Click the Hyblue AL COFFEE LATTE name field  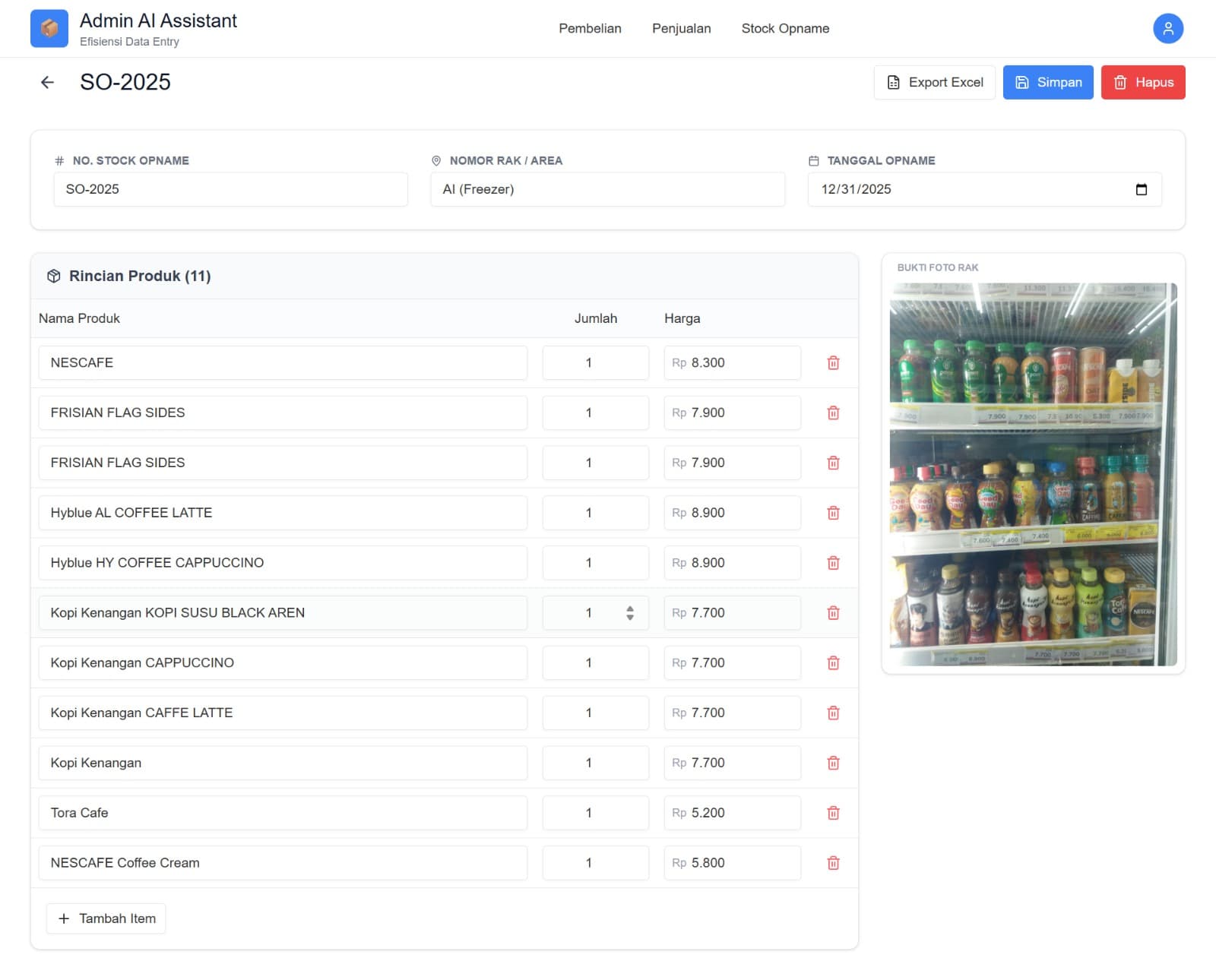[x=283, y=513]
